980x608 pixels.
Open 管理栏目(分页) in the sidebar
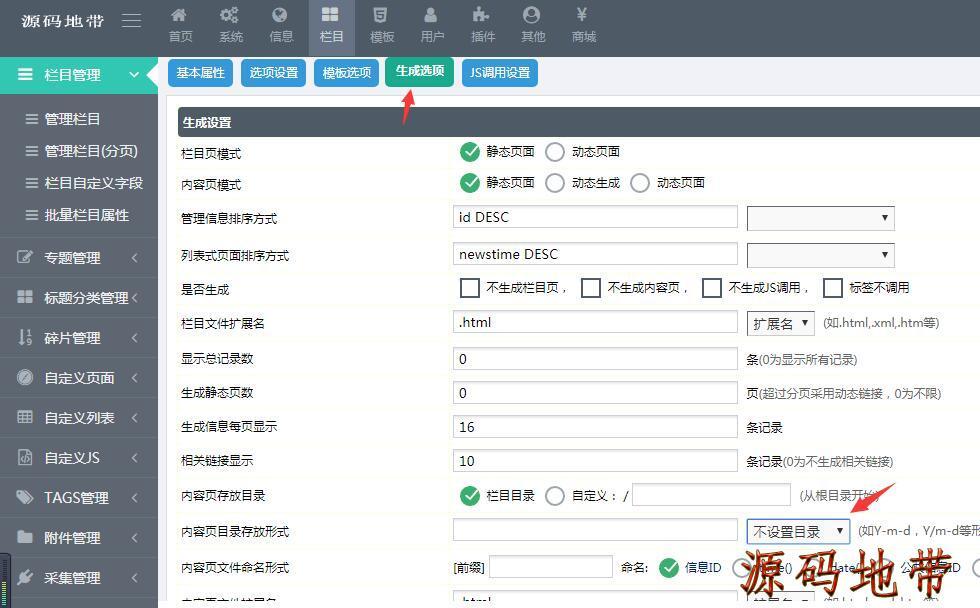click(91, 151)
